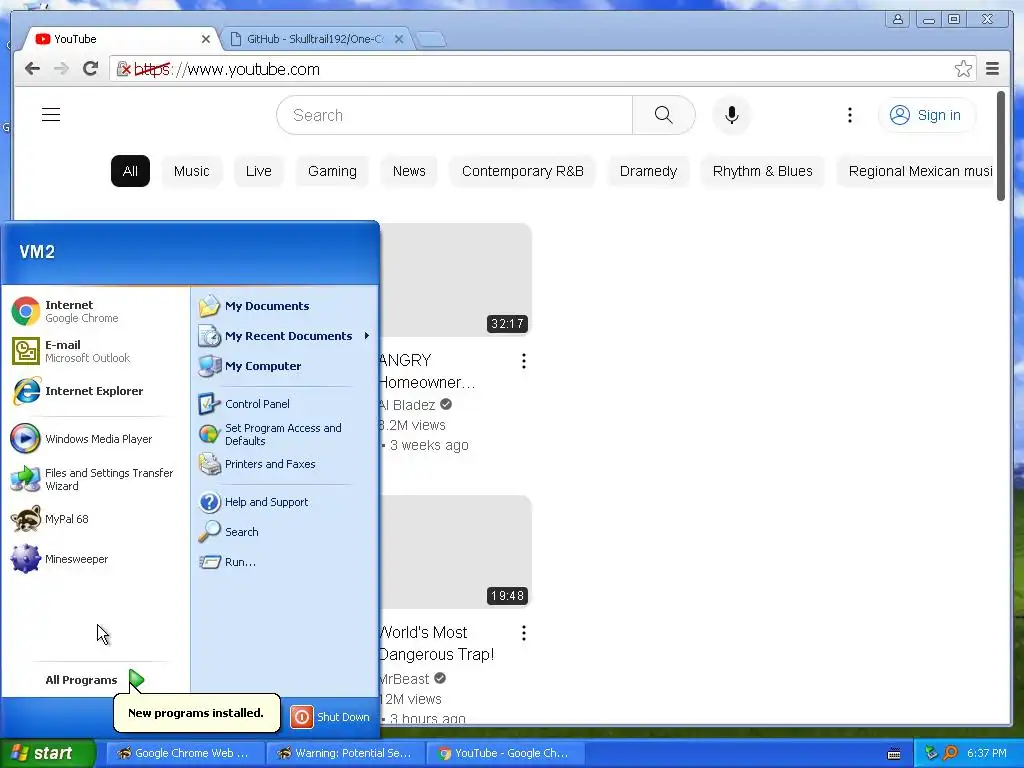1024x768 pixels.
Task: Select the Live filter chip
Action: coord(259,171)
